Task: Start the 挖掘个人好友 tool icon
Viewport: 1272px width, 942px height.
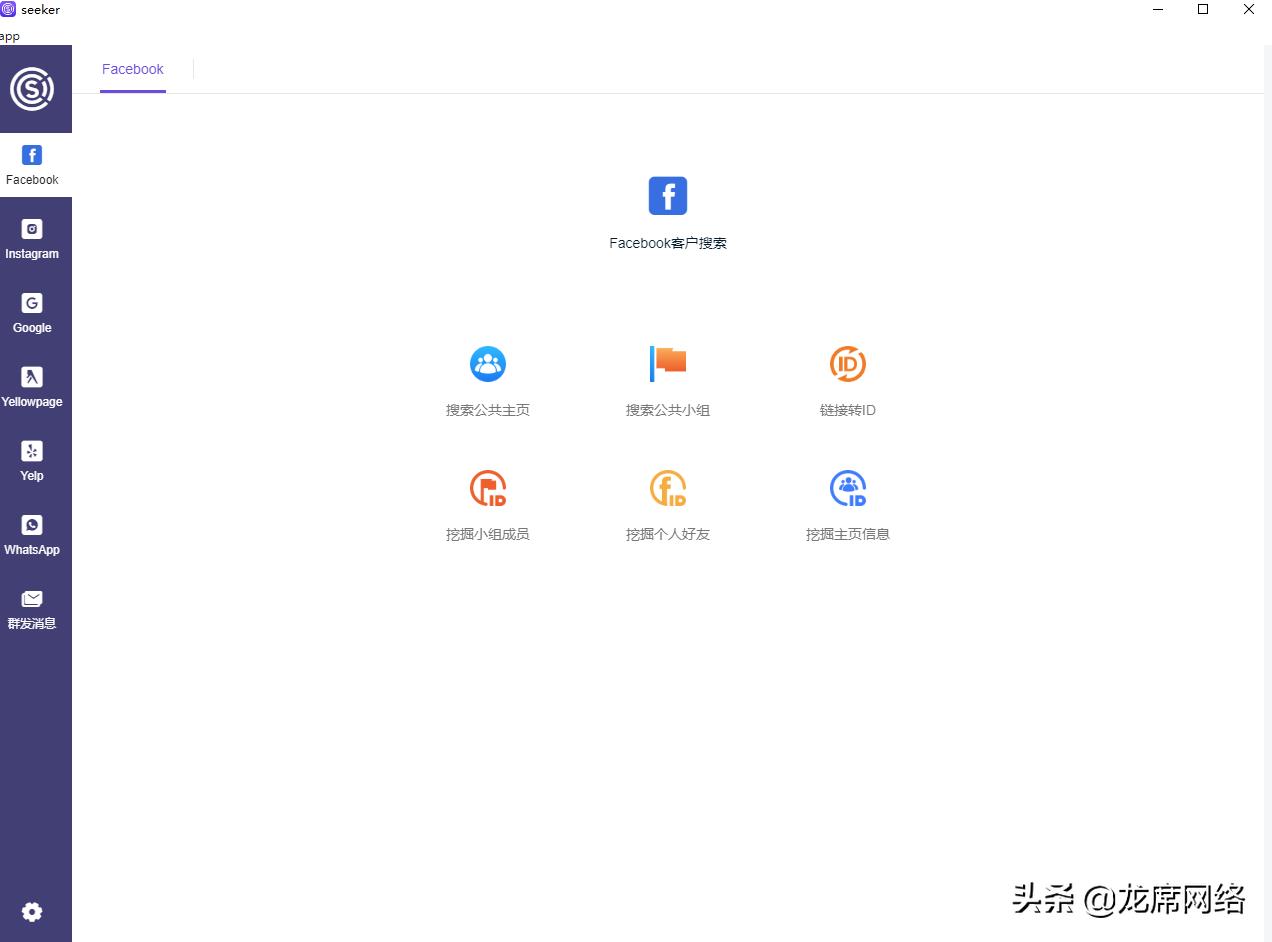Action: [x=668, y=488]
